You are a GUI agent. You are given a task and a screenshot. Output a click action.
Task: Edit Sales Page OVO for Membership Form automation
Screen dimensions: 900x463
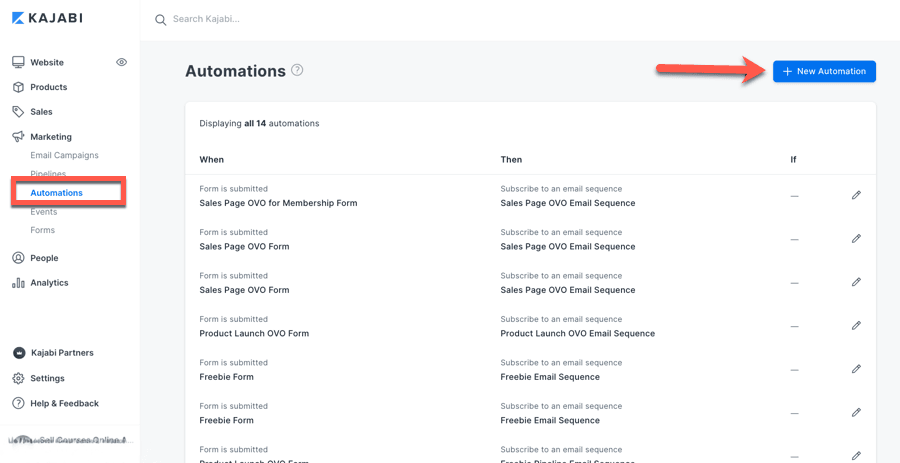click(x=856, y=195)
